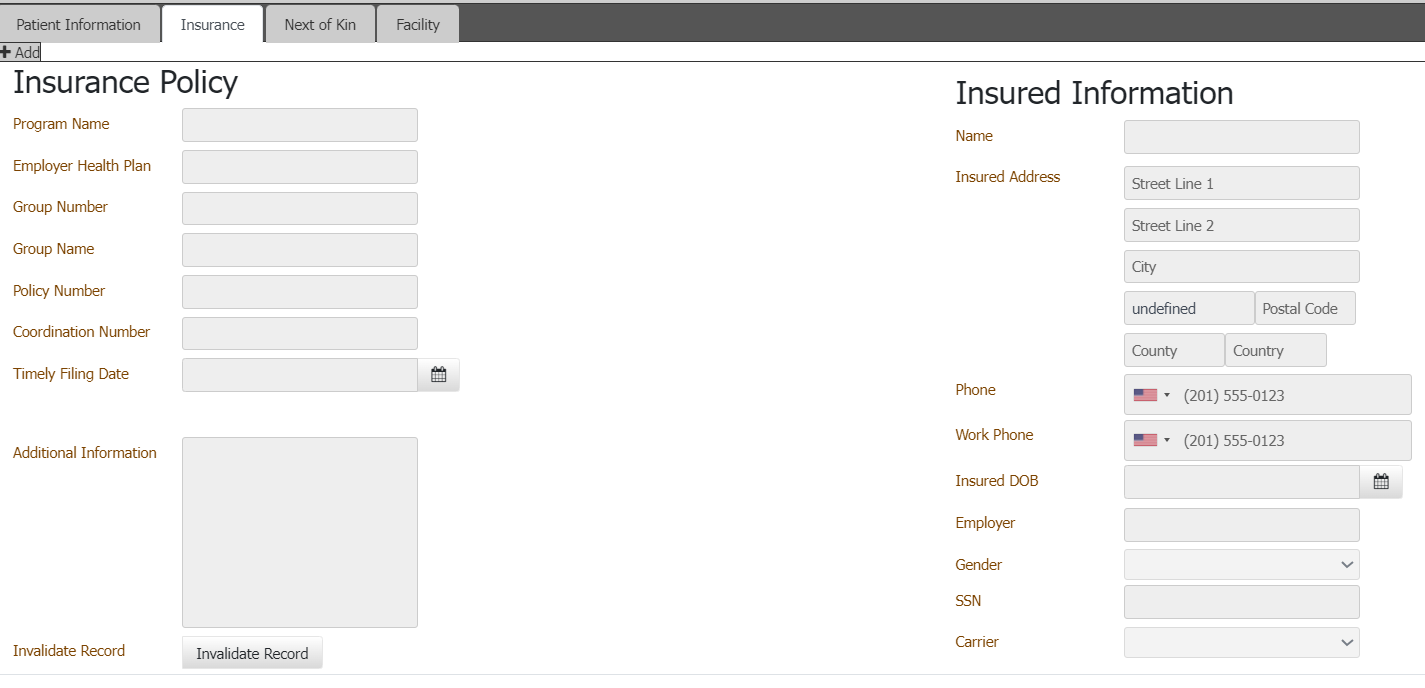Screen dimensions: 1425x688
Task: Open the Facility tab
Action: tap(418, 25)
